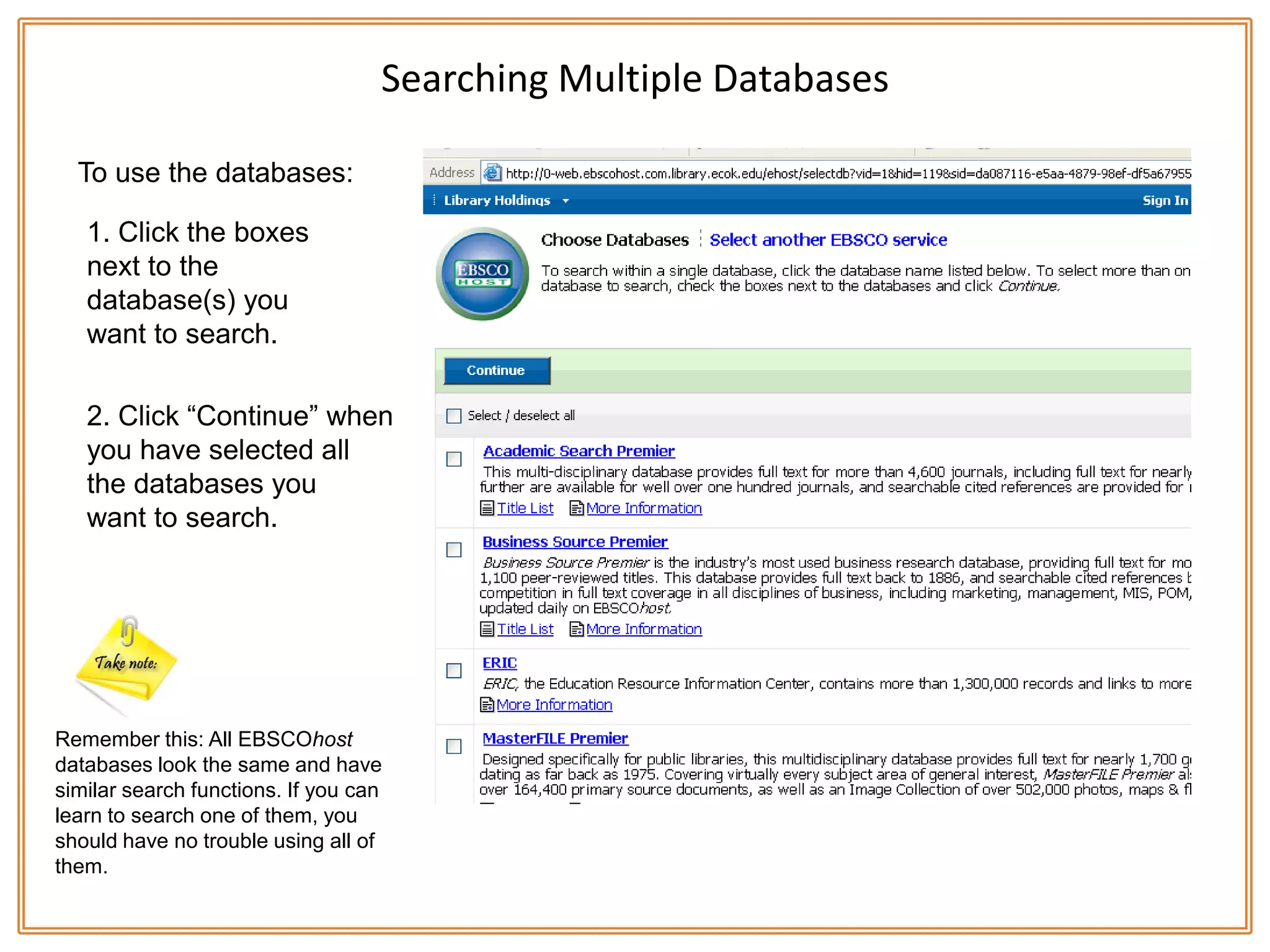Viewport: 1270px width, 952px height.
Task: Click the Choose Databases heading
Action: 615,240
